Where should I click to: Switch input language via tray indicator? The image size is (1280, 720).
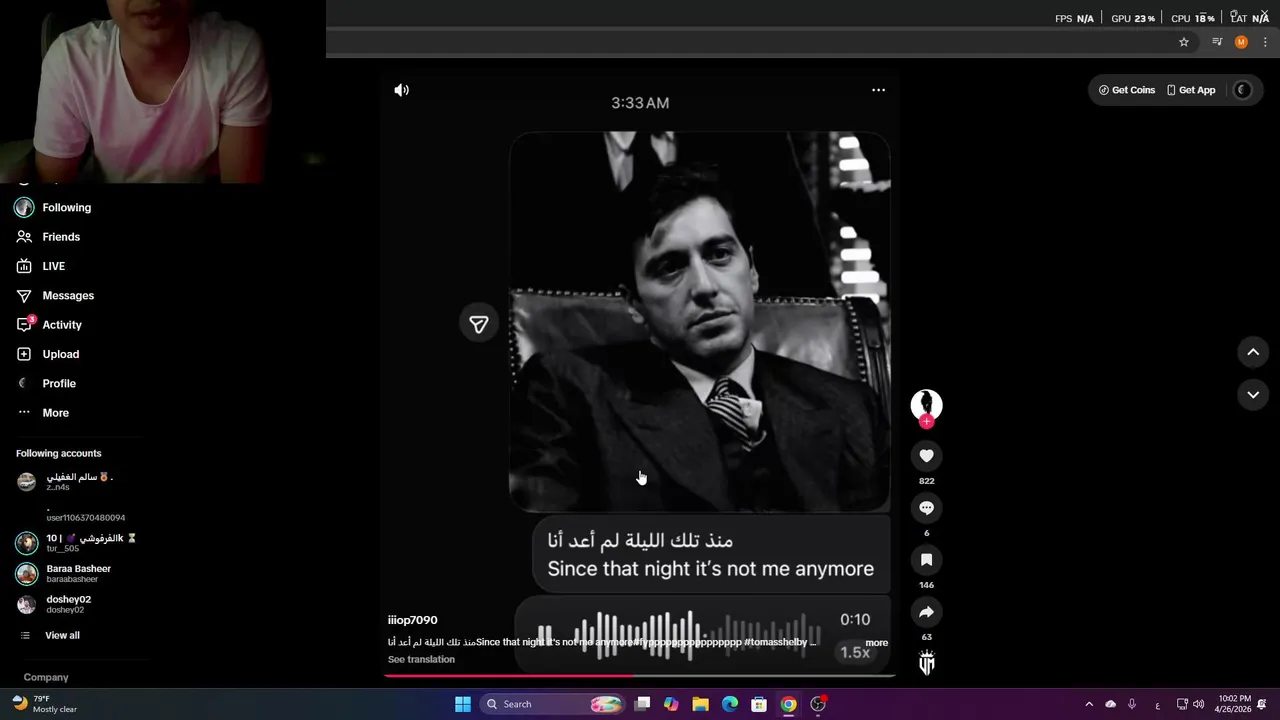coord(1157,705)
